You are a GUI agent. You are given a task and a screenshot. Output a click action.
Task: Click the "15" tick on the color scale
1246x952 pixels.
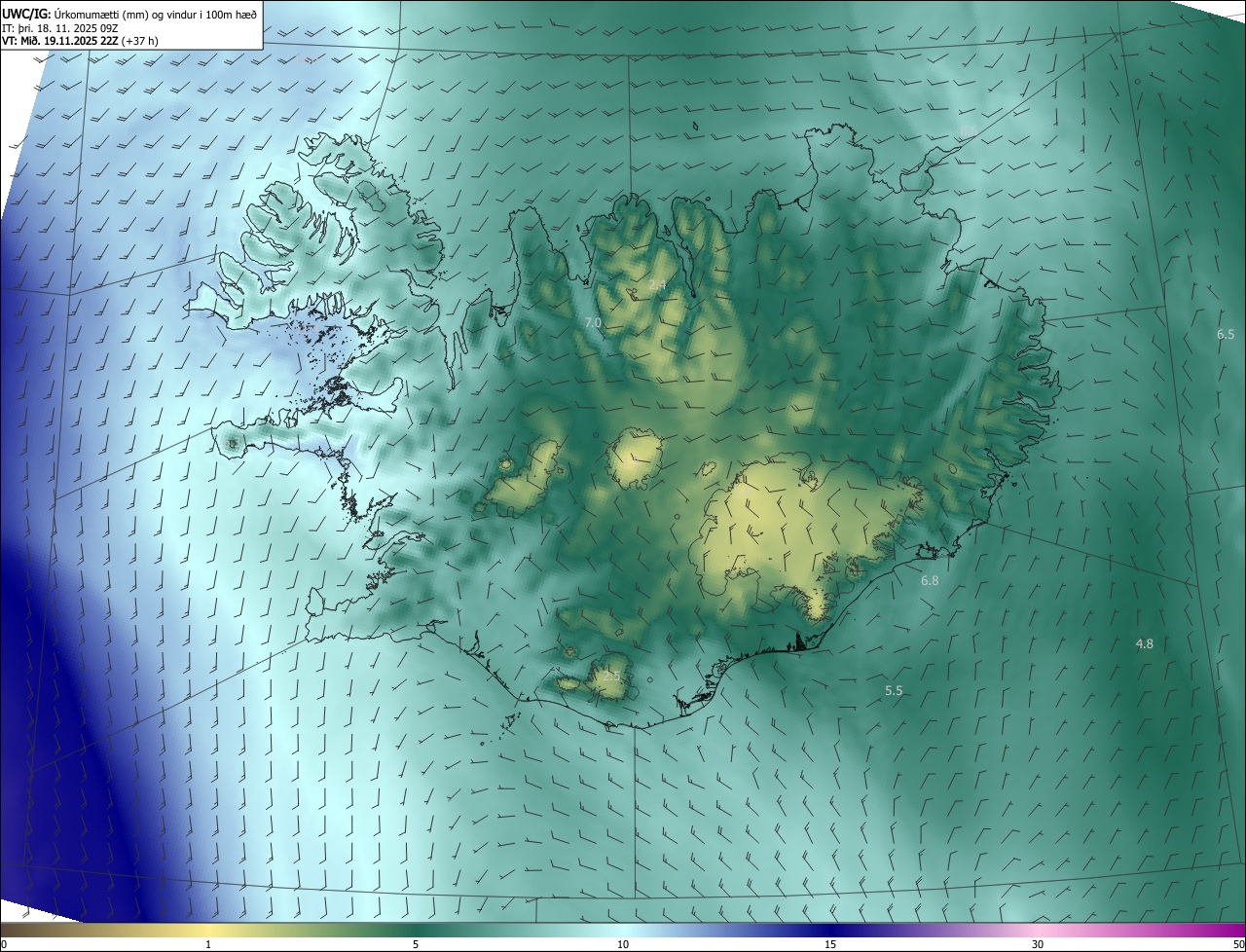tap(830, 944)
